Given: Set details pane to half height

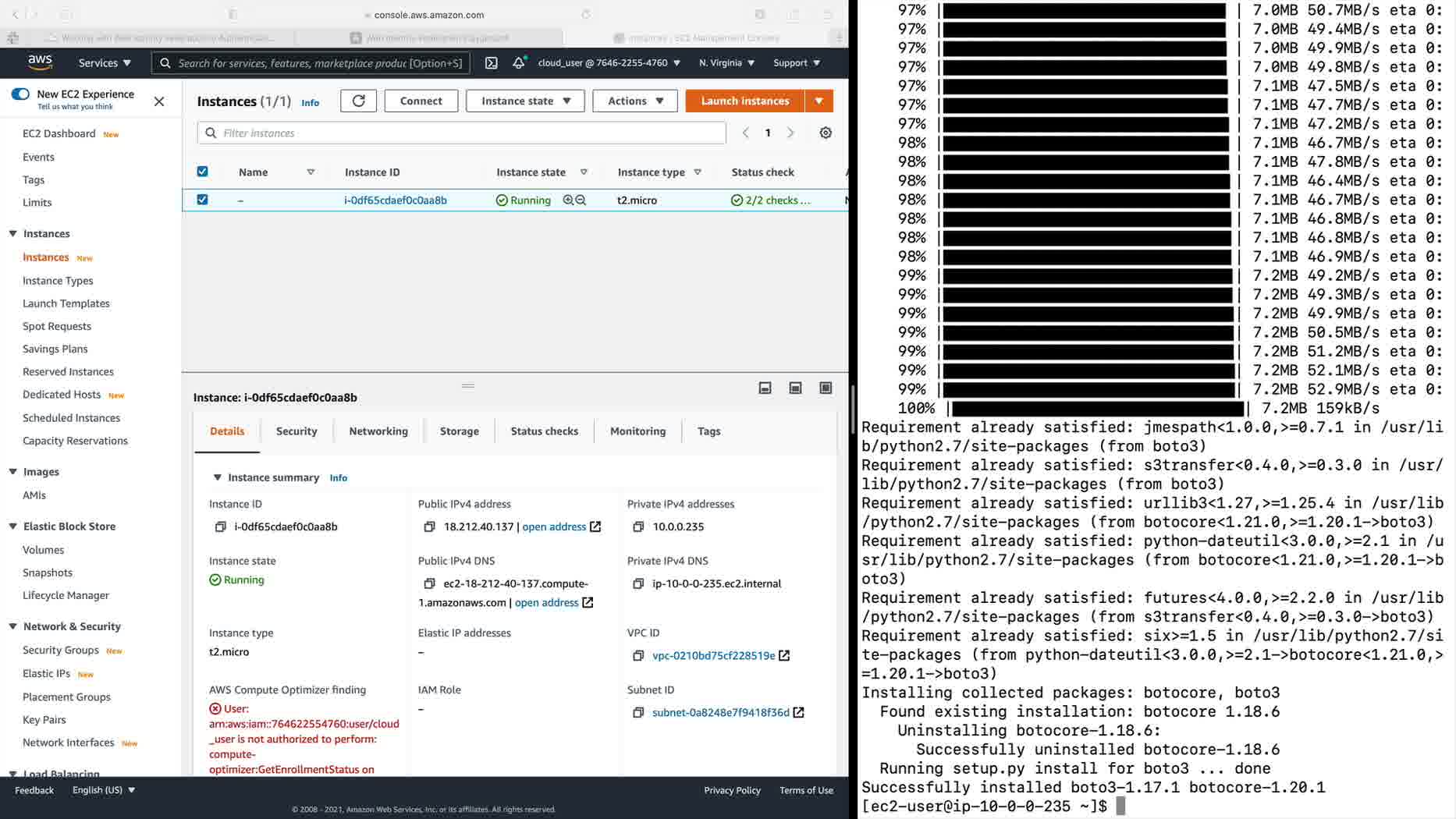Looking at the screenshot, I should coord(795,388).
